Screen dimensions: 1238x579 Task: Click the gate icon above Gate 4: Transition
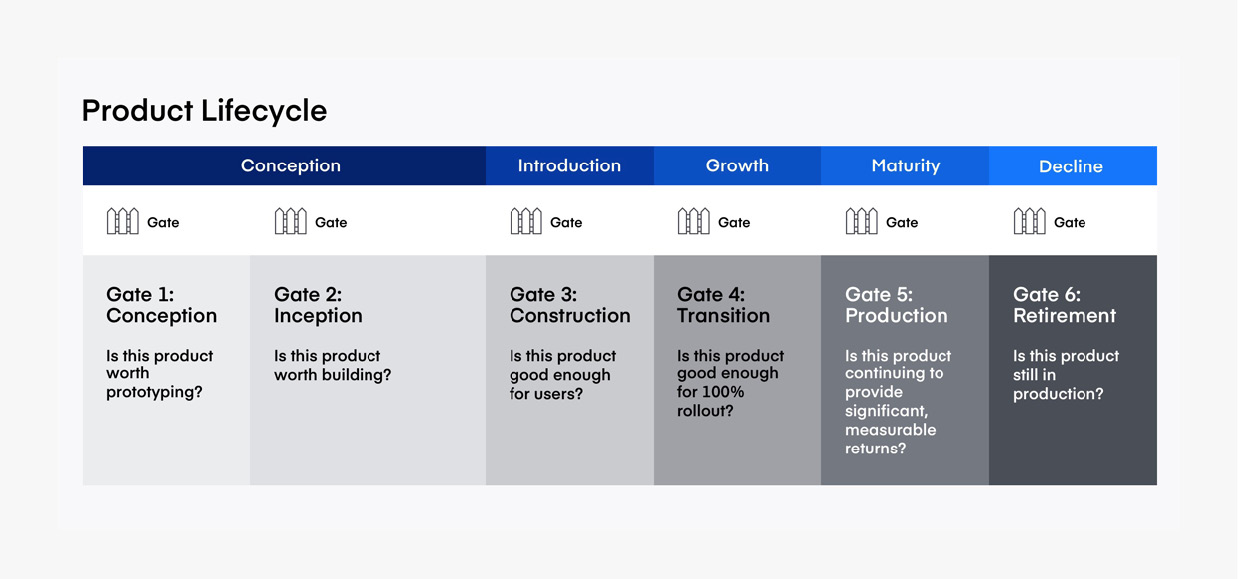coord(694,221)
